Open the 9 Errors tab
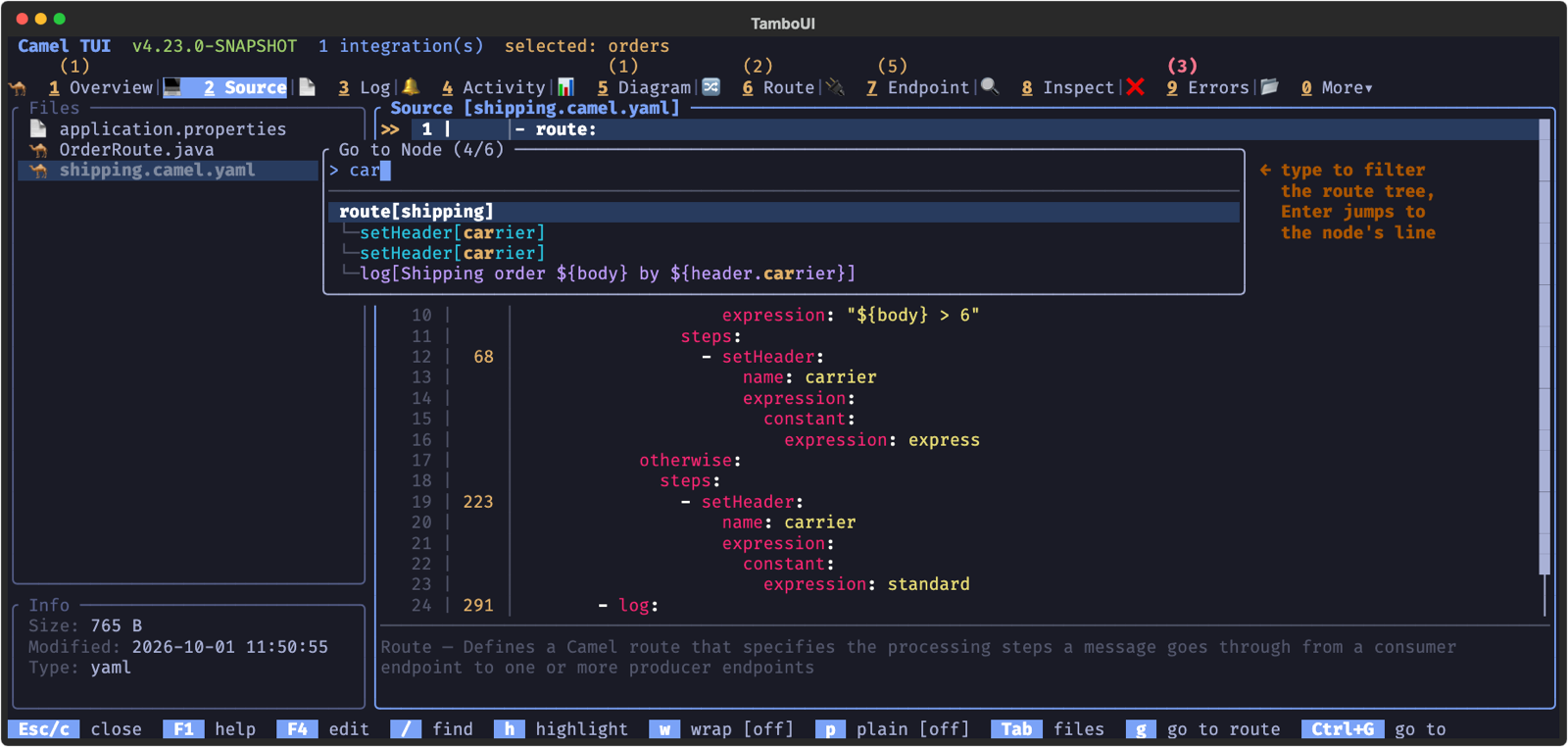Image resolution: width=1568 pixels, height=747 pixels. click(1207, 88)
